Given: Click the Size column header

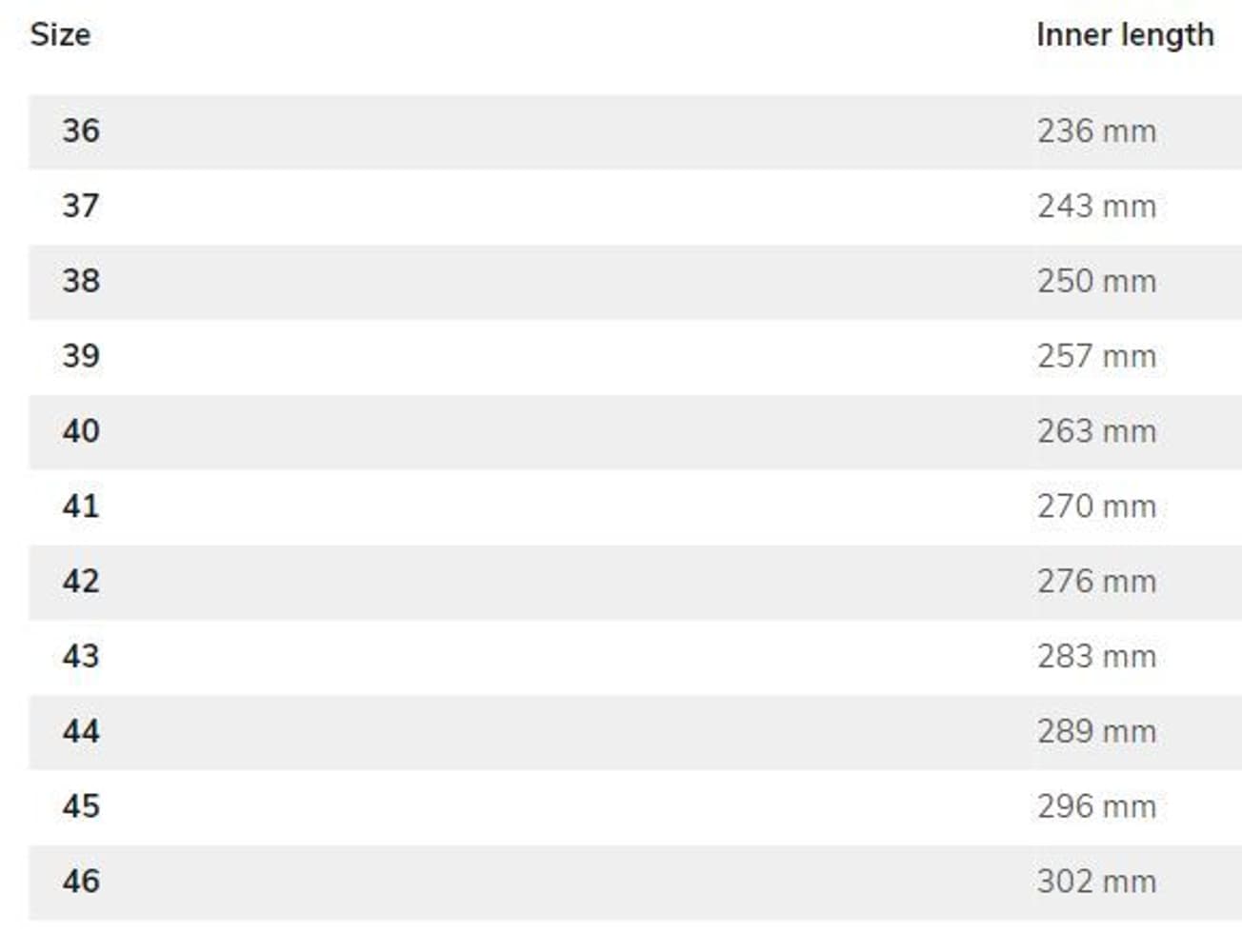Looking at the screenshot, I should (x=60, y=35).
